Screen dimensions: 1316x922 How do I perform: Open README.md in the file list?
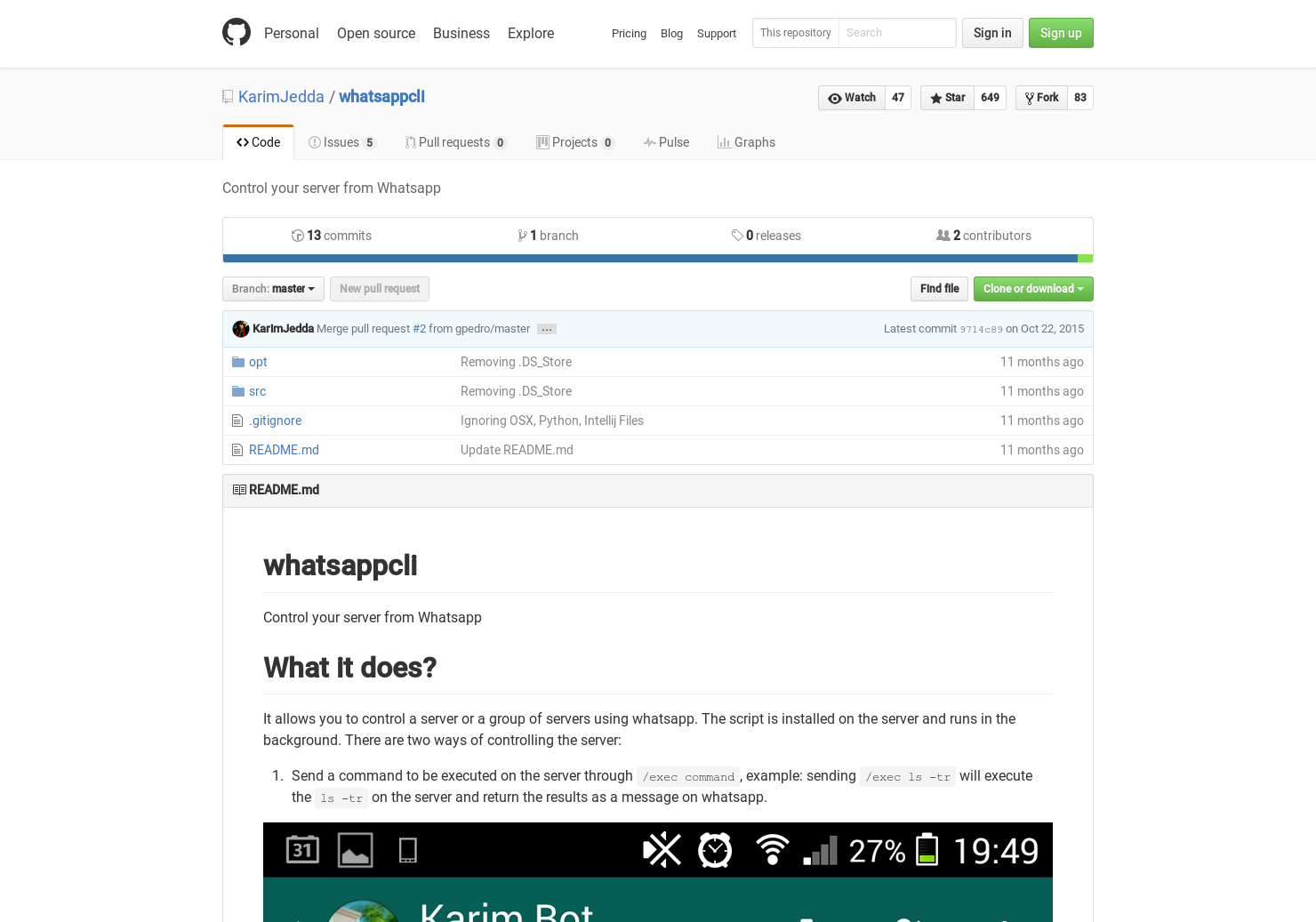[x=284, y=450]
